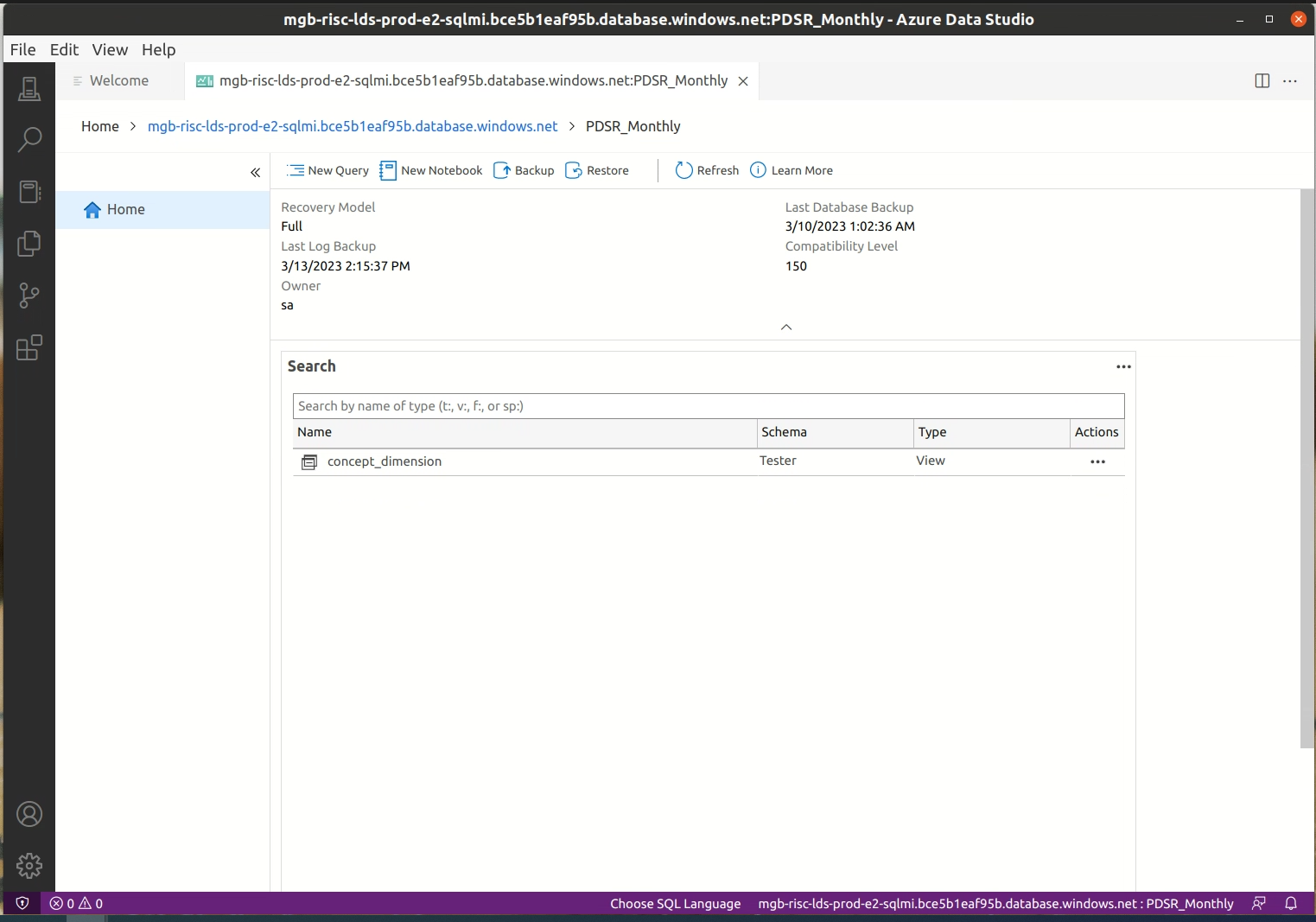Viewport: 1316px width, 922px height.
Task: Click the split editor icon
Action: point(1262,80)
